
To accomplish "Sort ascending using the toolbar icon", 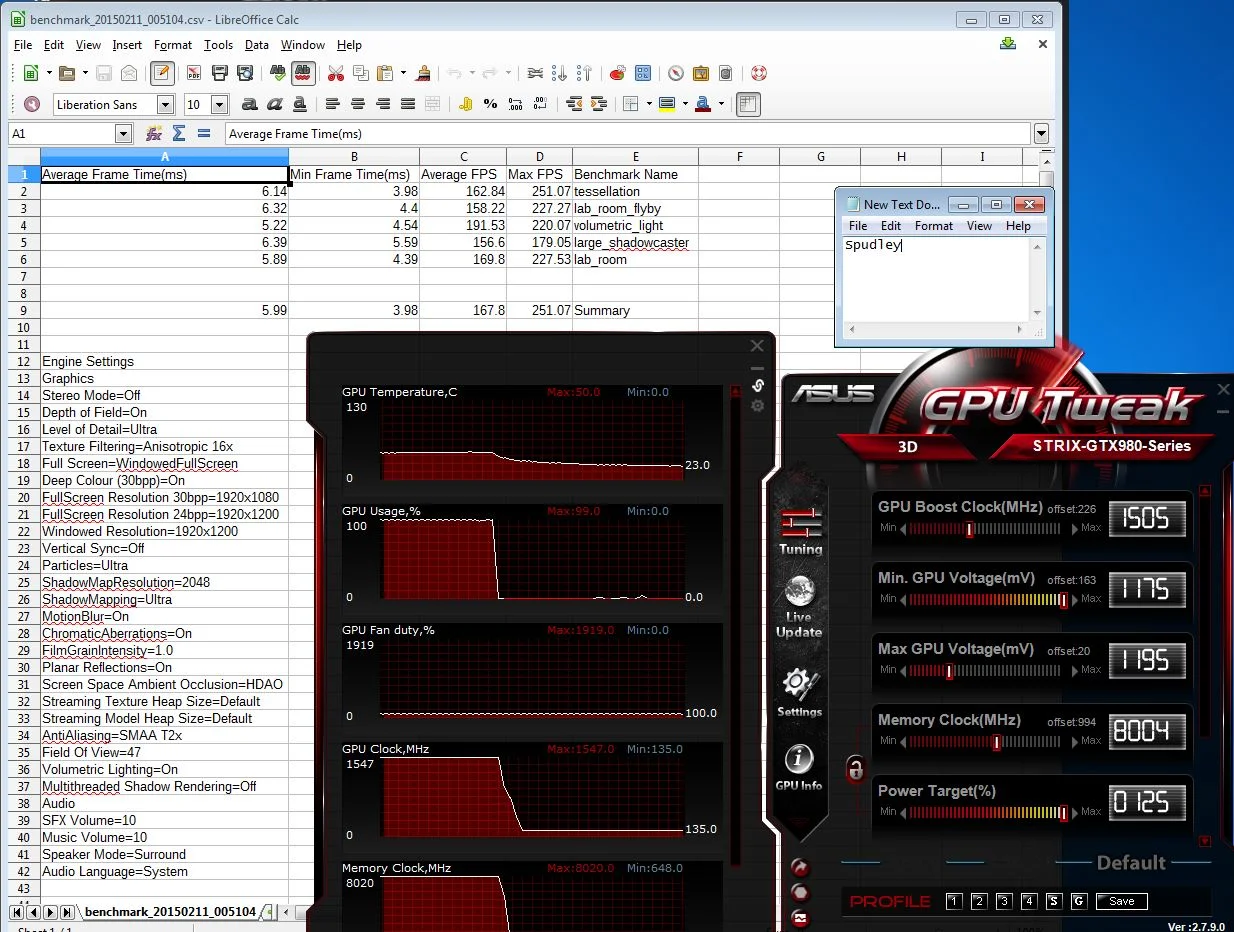I will pyautogui.click(x=560, y=73).
